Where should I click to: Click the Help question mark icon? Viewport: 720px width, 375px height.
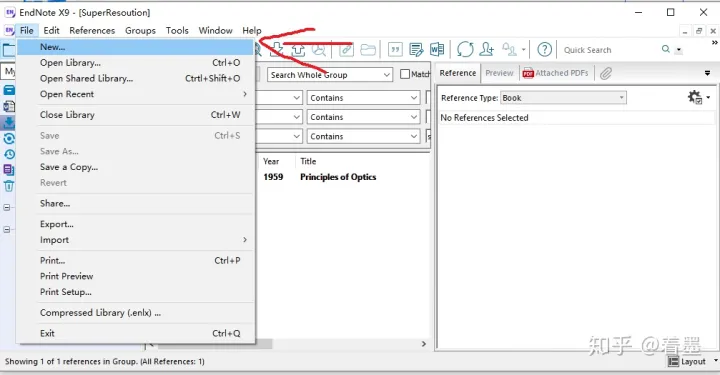coord(545,49)
